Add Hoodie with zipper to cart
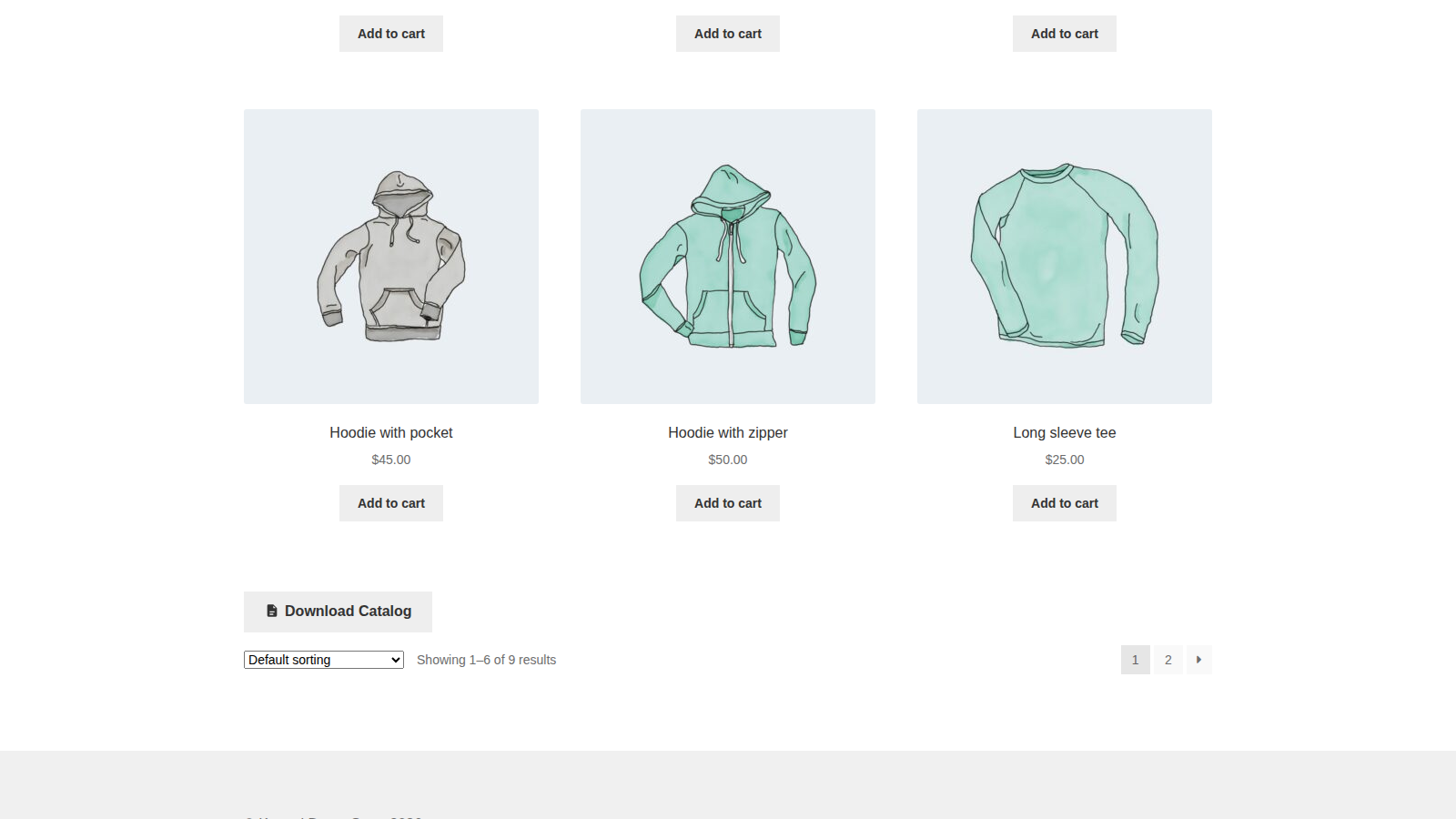The image size is (1456, 819). click(x=728, y=503)
